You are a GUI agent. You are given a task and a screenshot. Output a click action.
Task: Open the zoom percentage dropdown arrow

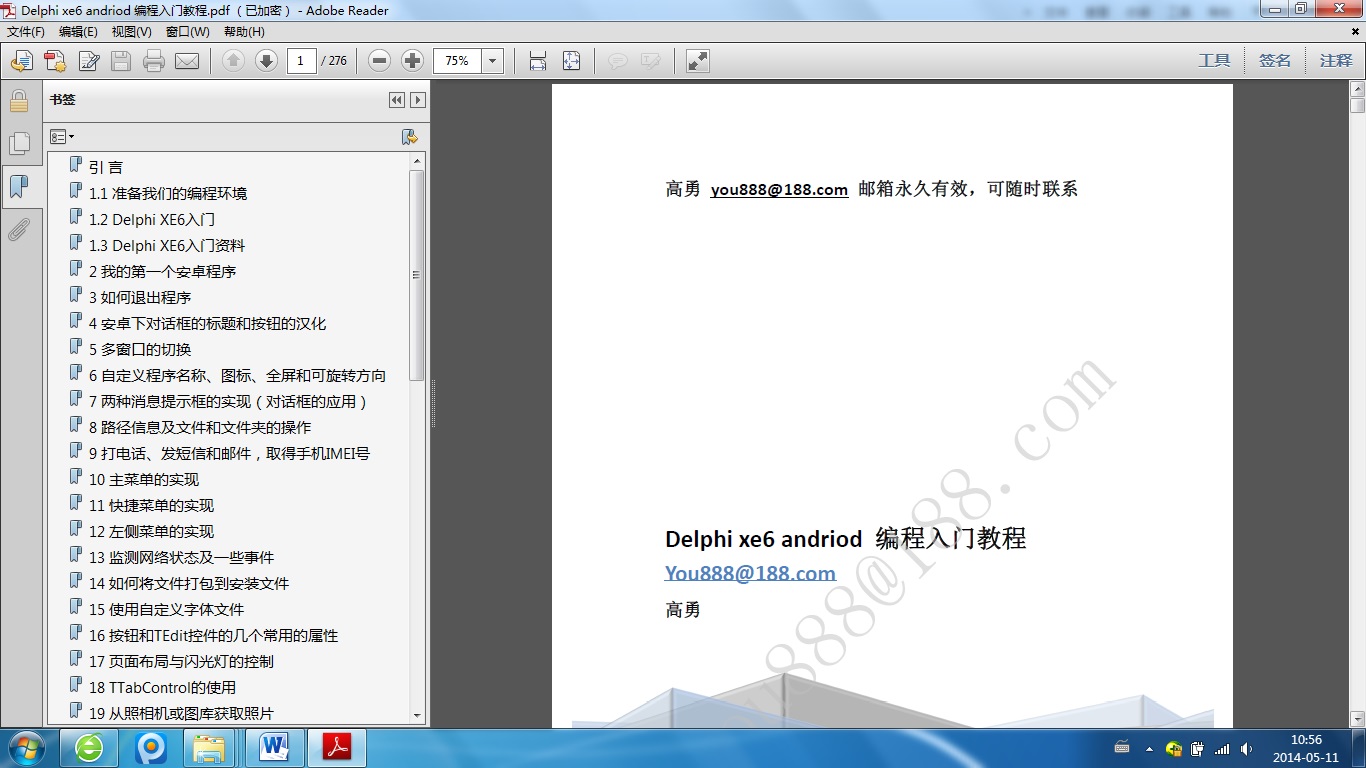click(x=492, y=61)
